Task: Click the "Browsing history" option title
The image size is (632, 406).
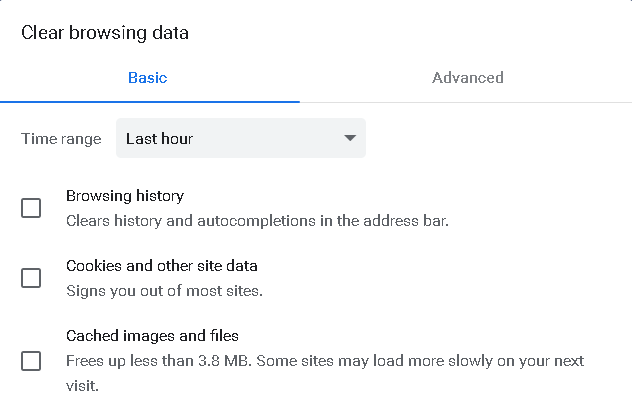Action: (125, 196)
